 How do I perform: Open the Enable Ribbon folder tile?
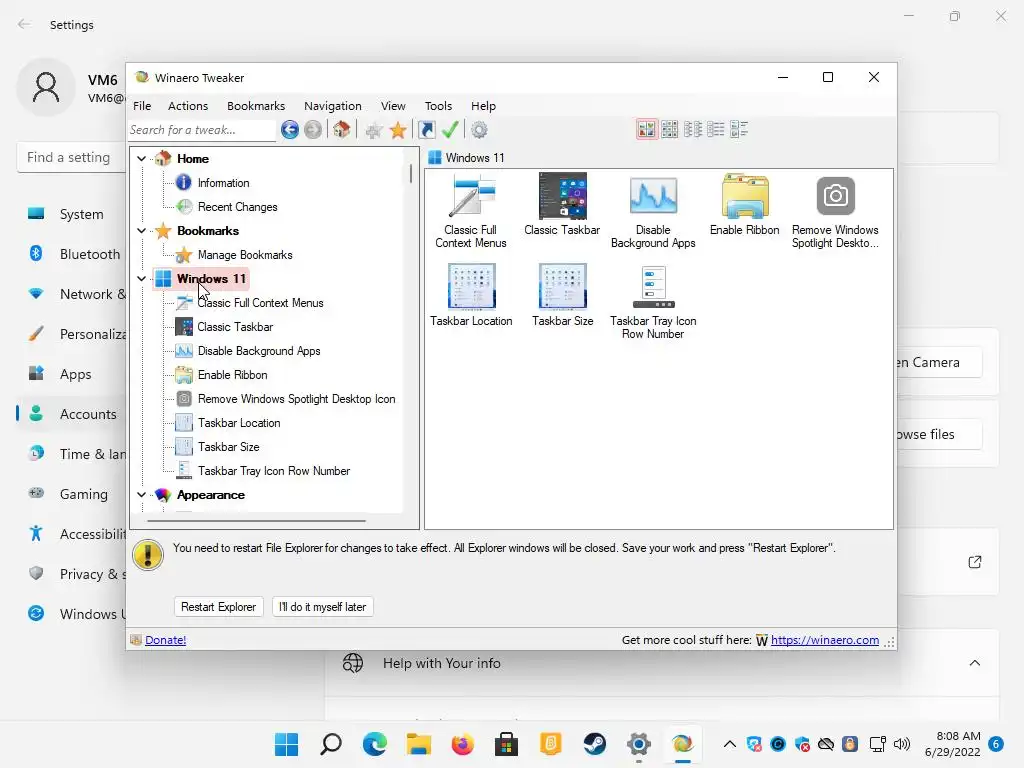pos(744,204)
